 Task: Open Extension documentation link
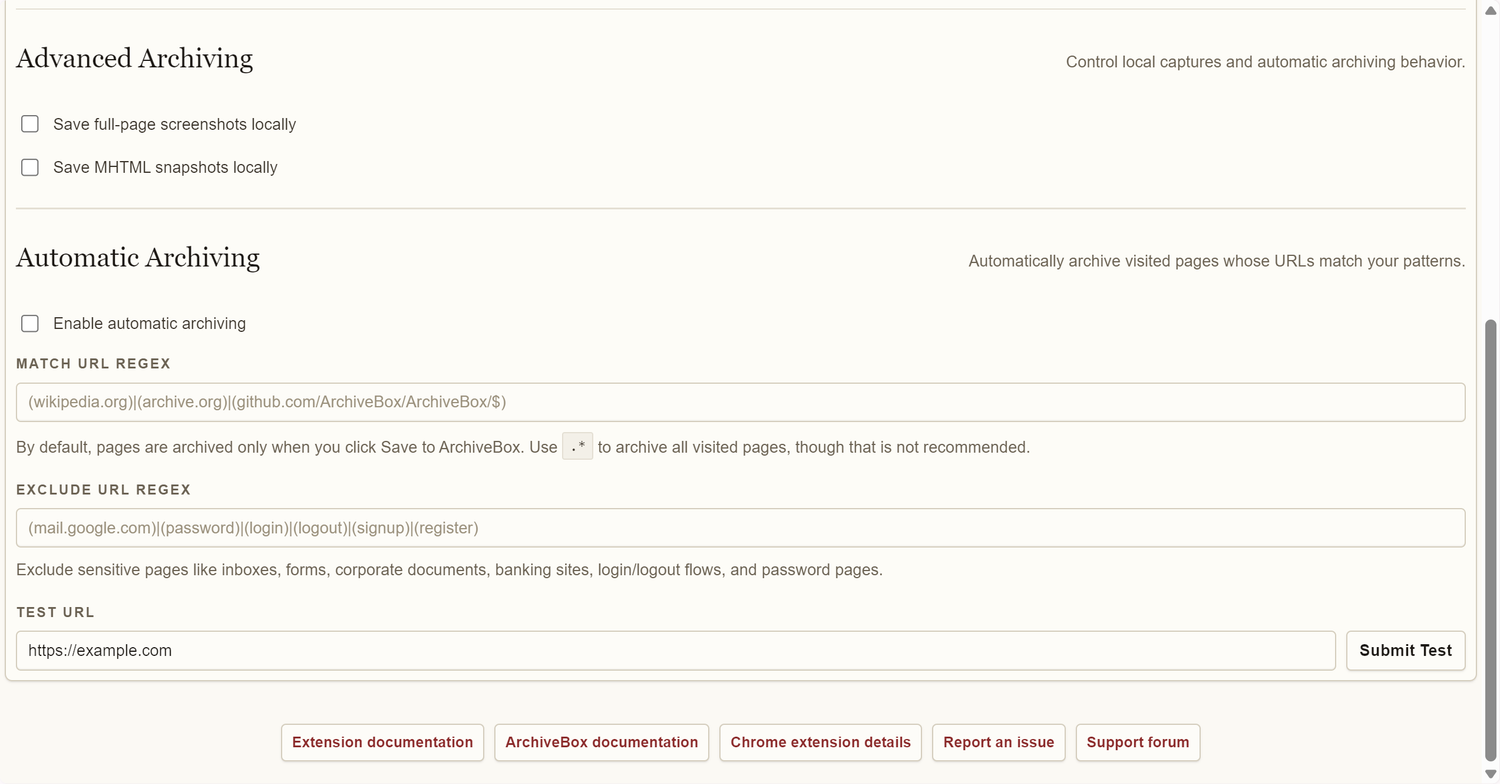click(382, 742)
